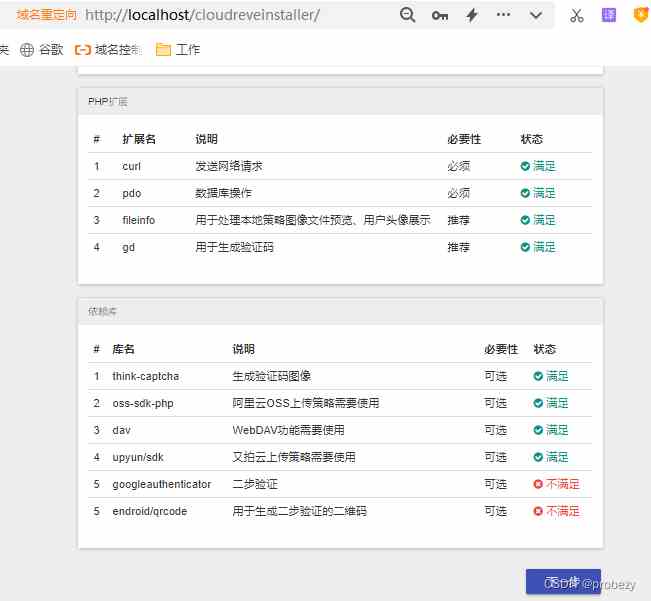Screen dimensions: 651x601
Task: Click the think-captcha library name
Action: tap(146, 376)
